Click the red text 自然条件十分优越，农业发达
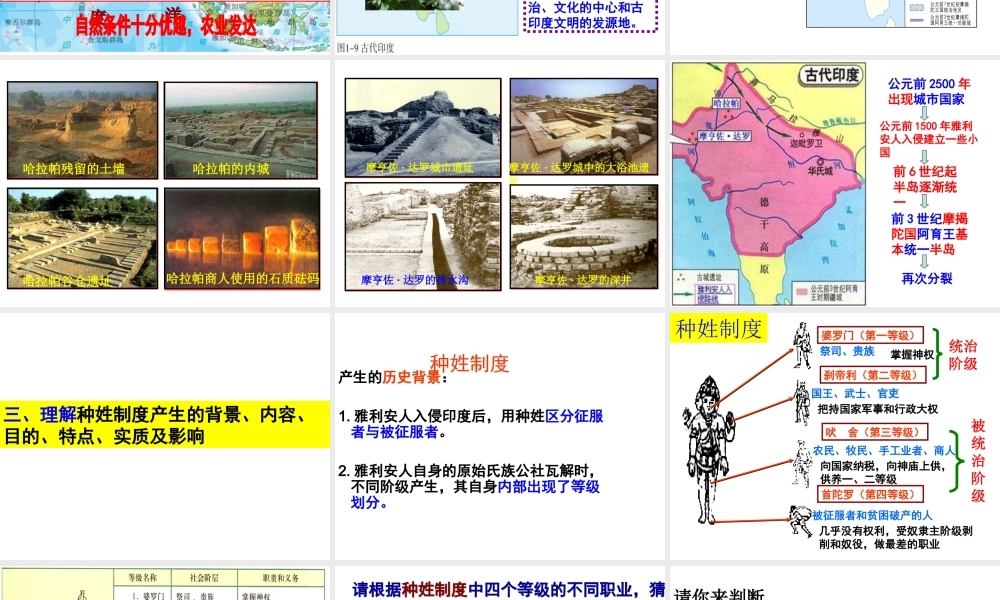Image resolution: width=1000 pixels, height=600 pixels. point(166,26)
